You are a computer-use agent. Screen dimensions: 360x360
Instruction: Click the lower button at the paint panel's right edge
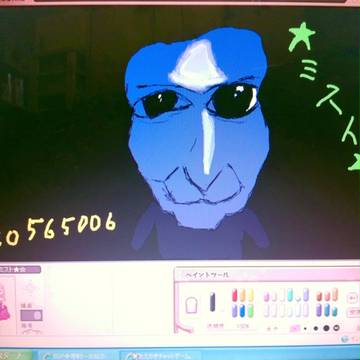click(x=353, y=312)
